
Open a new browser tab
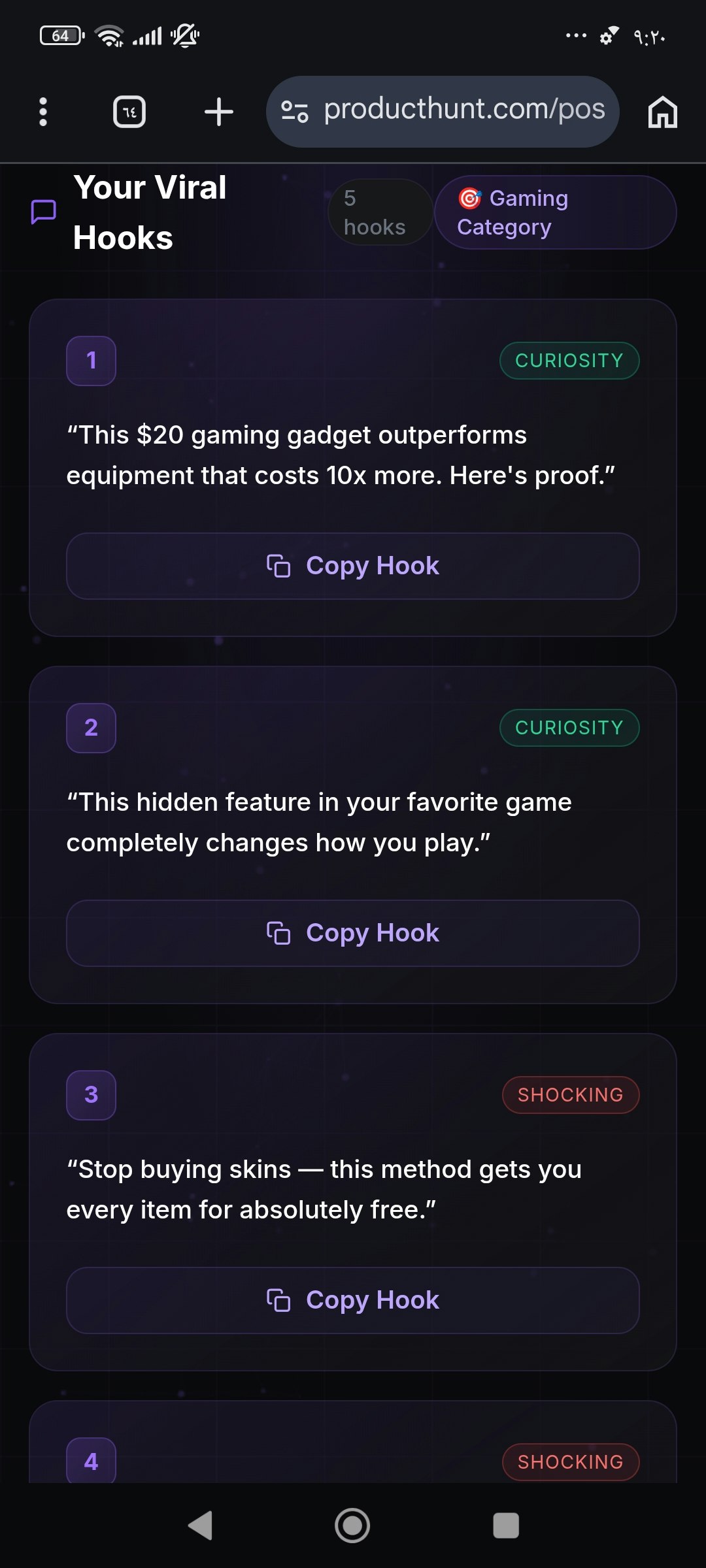[x=219, y=111]
